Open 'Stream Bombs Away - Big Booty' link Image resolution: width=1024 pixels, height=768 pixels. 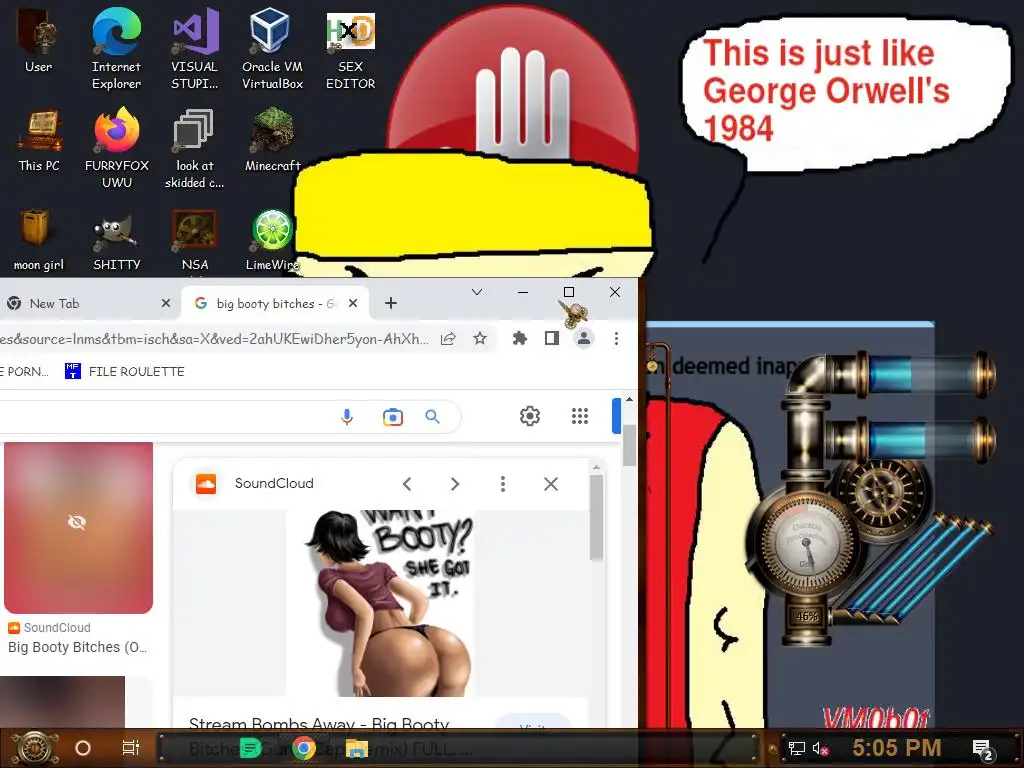(319, 724)
